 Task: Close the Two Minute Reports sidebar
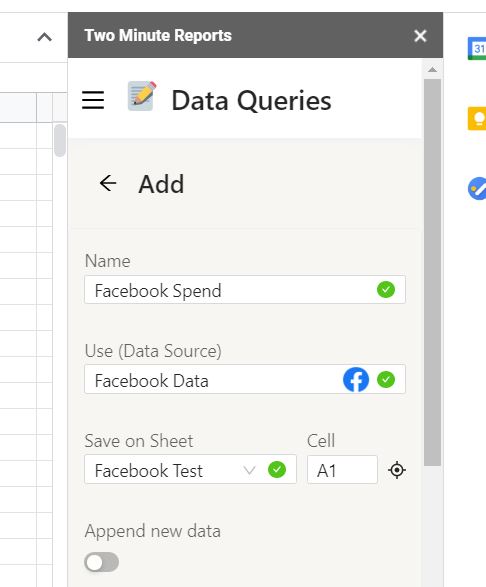[x=420, y=36]
